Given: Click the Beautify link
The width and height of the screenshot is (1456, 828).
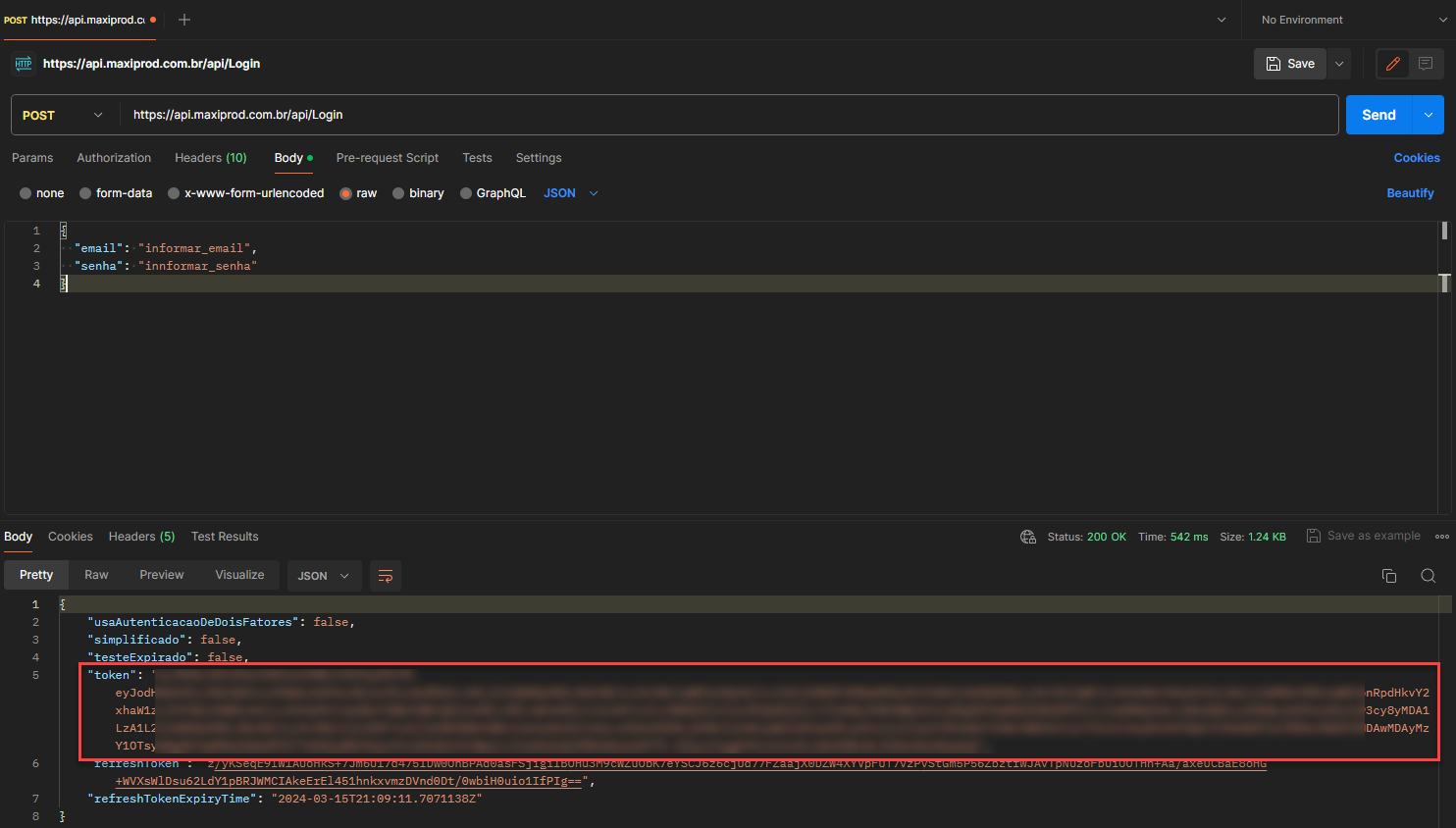Looking at the screenshot, I should coord(1409,193).
